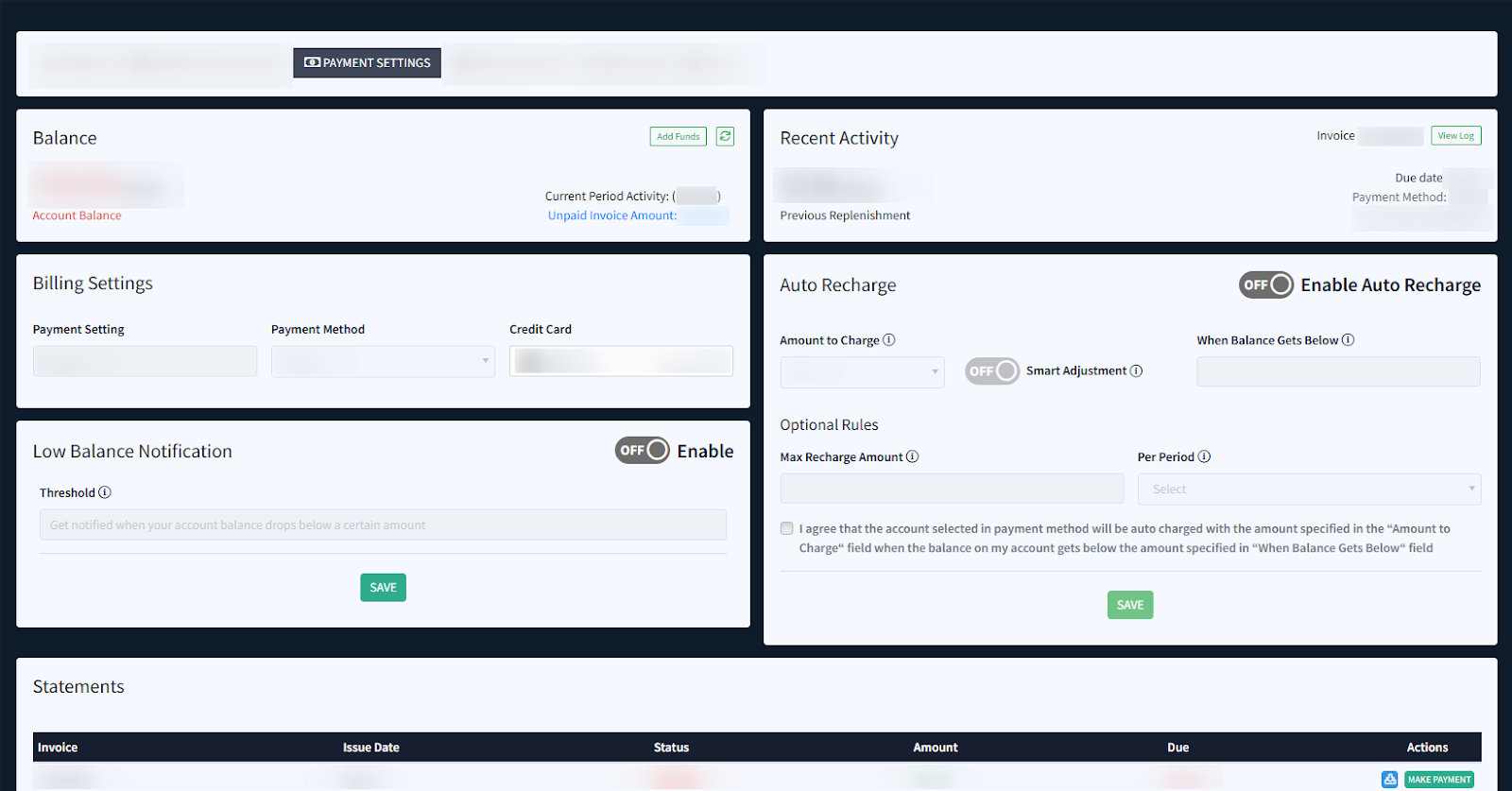Click the download invoice icon in Actions
The width and height of the screenshot is (1512, 791).
1389,780
